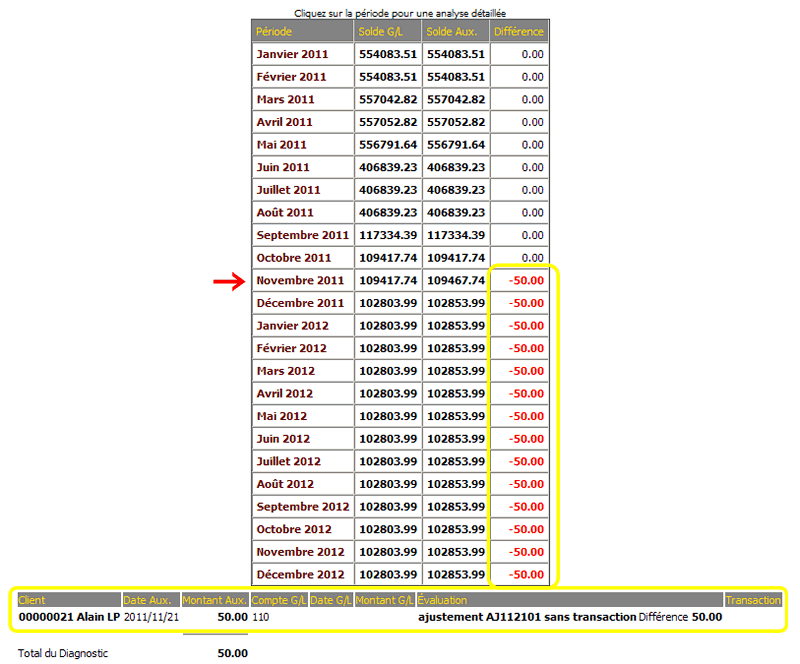Select the Décembre 2011 period link

pos(301,303)
